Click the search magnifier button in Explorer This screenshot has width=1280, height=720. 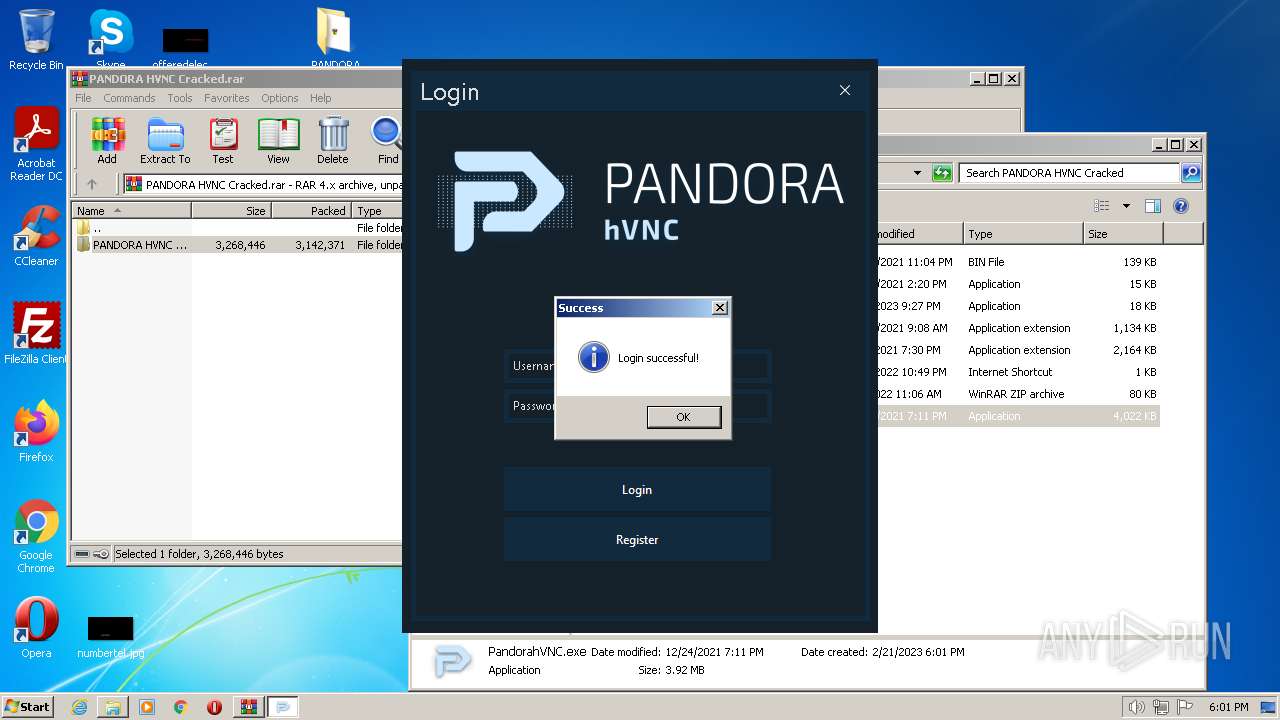[x=1190, y=173]
